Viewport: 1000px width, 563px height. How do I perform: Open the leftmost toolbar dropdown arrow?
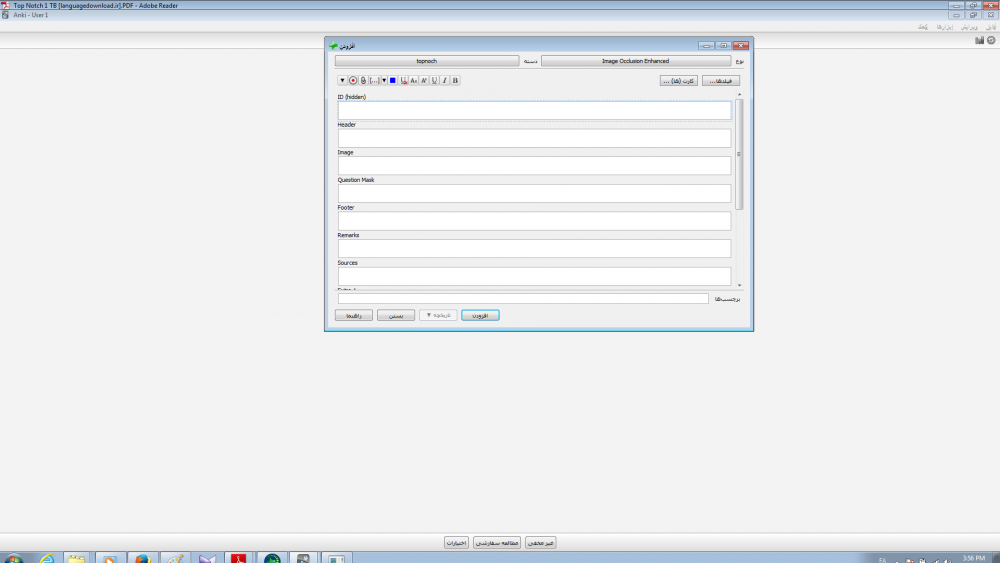(342, 80)
